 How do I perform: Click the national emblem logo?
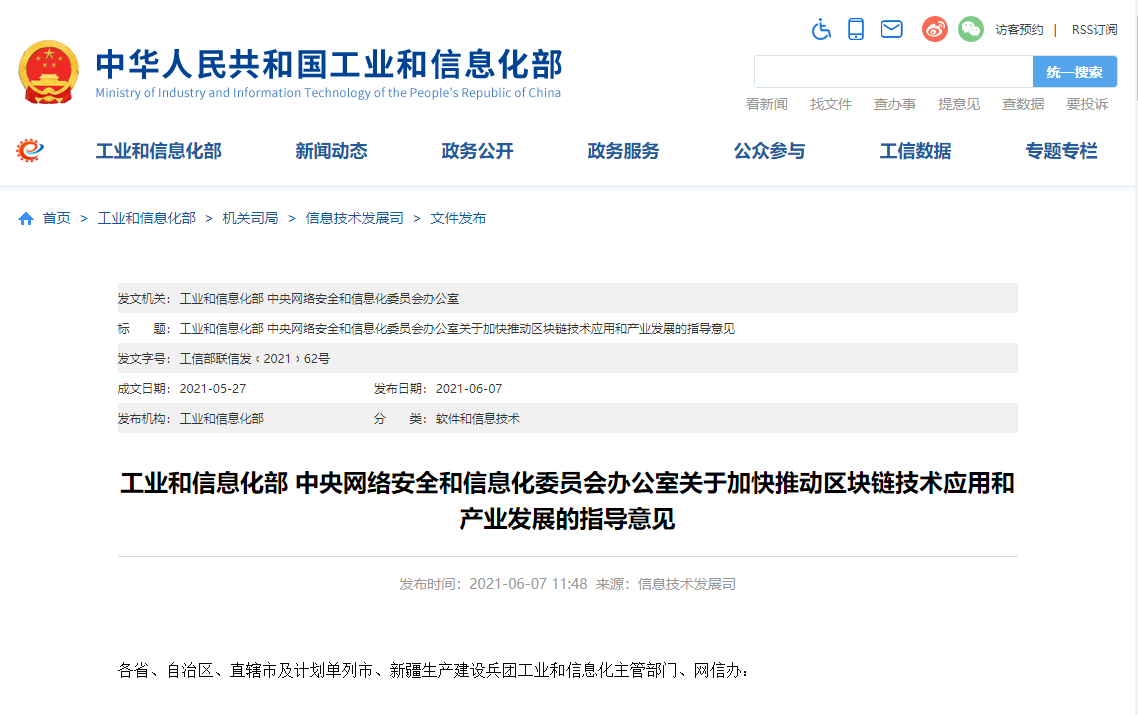click(48, 72)
